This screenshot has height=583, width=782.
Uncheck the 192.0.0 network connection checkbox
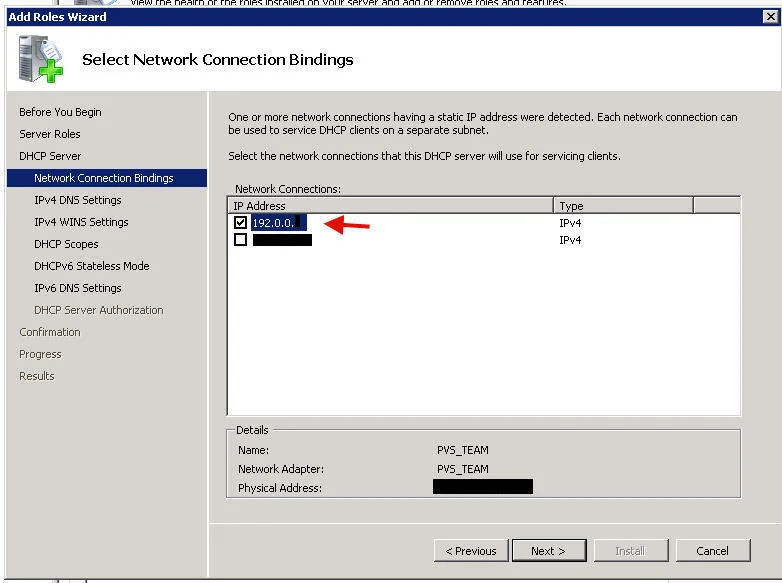(240, 222)
